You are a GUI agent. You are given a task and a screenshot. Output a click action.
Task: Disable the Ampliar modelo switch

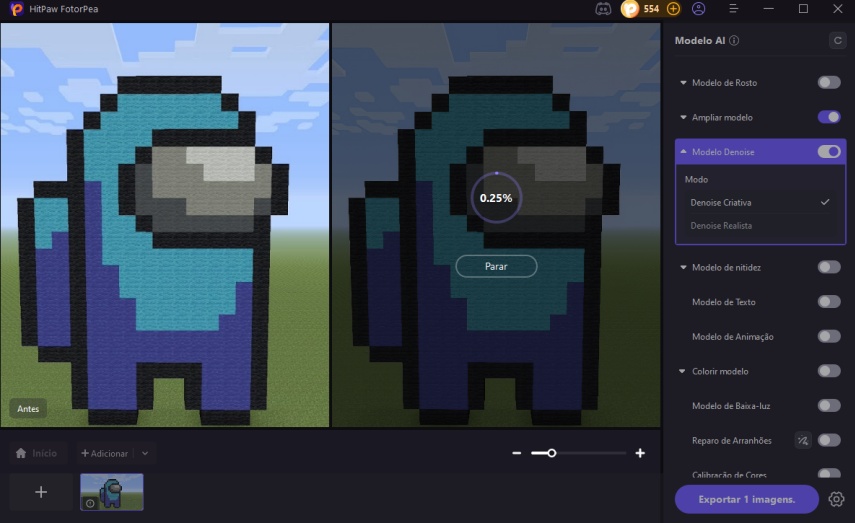(x=829, y=117)
